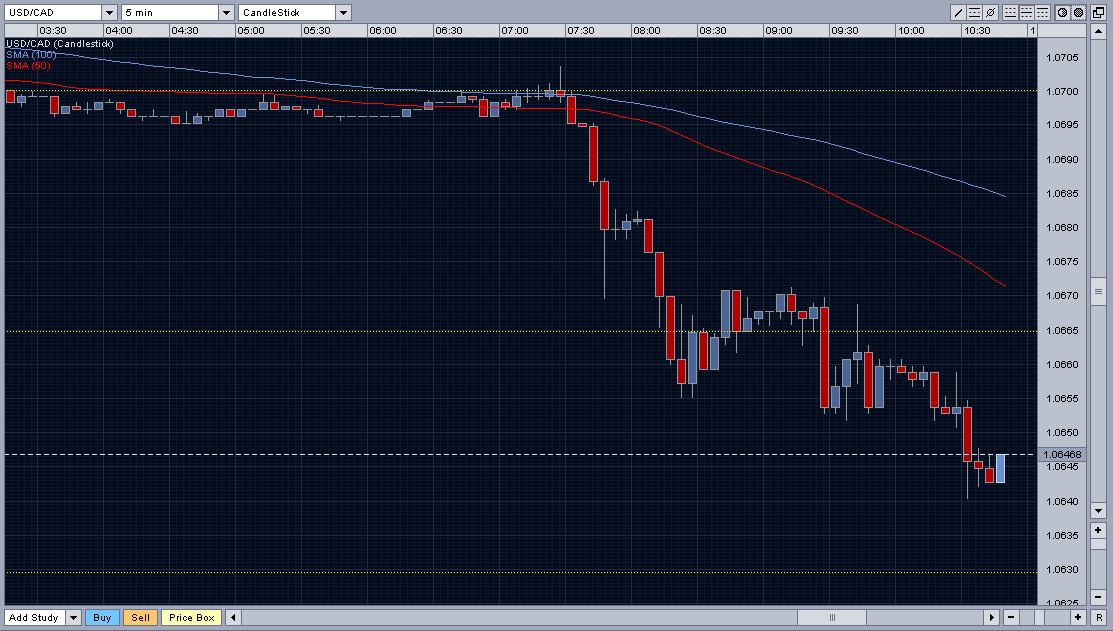Click the vertical scrollbar up arrow

(x=1098, y=32)
